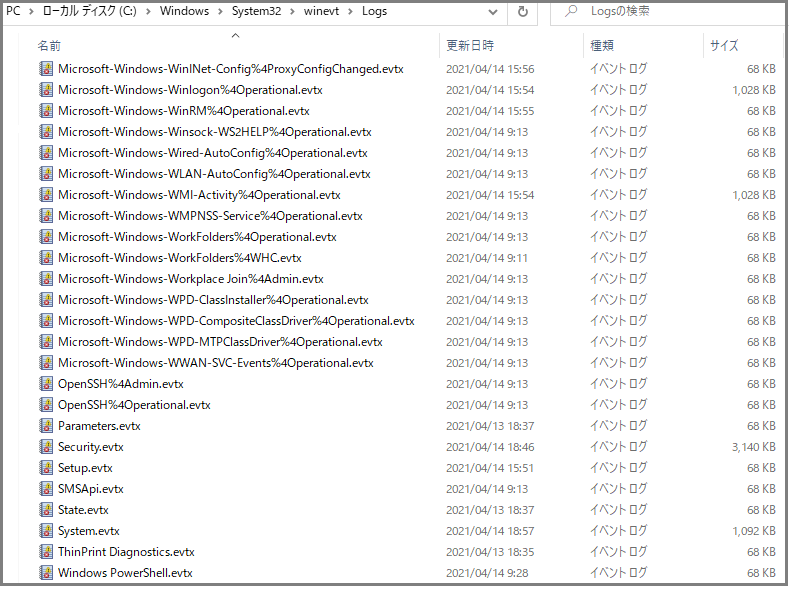Select Microsoft-Windows-WinRM%4Operational.evtx file name
789x589 pixels.
tap(184, 111)
